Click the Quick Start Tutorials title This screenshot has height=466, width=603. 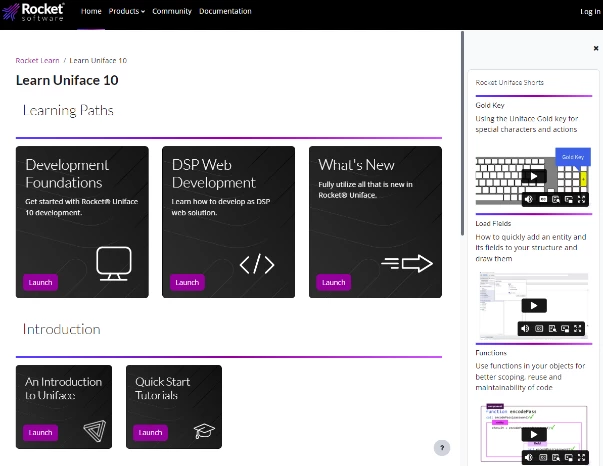click(x=163, y=388)
